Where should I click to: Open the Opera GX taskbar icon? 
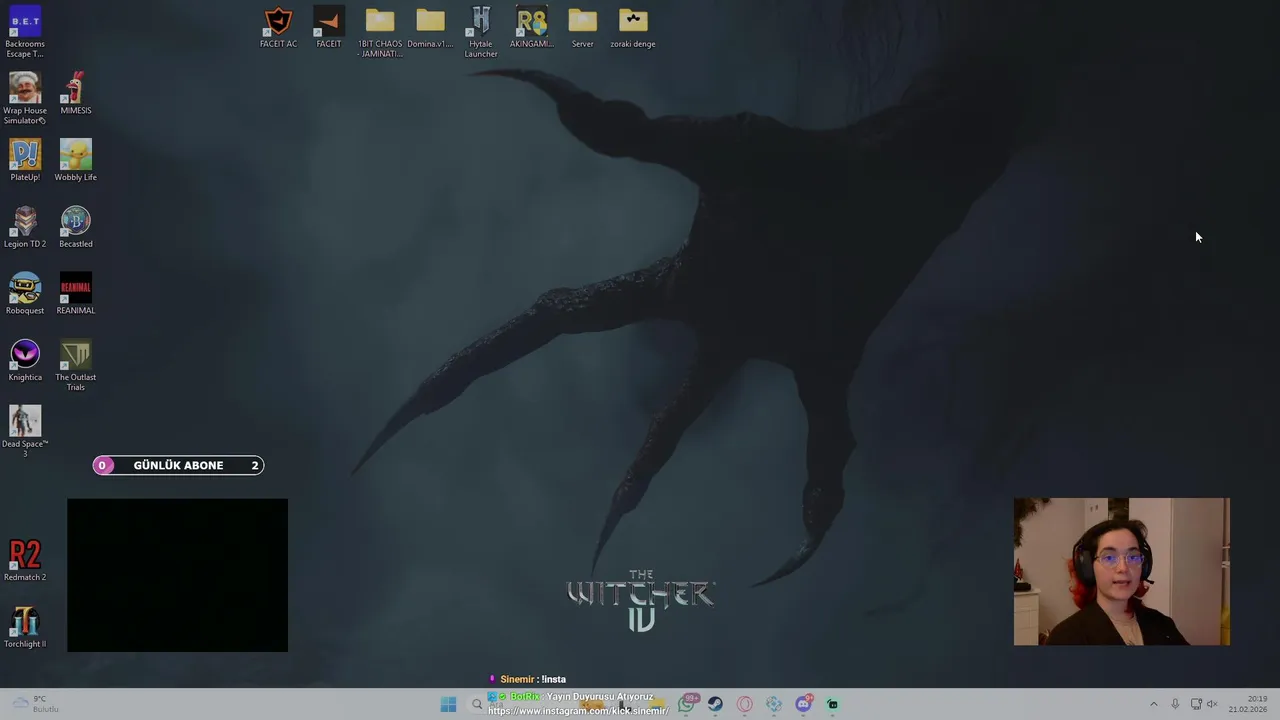[x=744, y=704]
